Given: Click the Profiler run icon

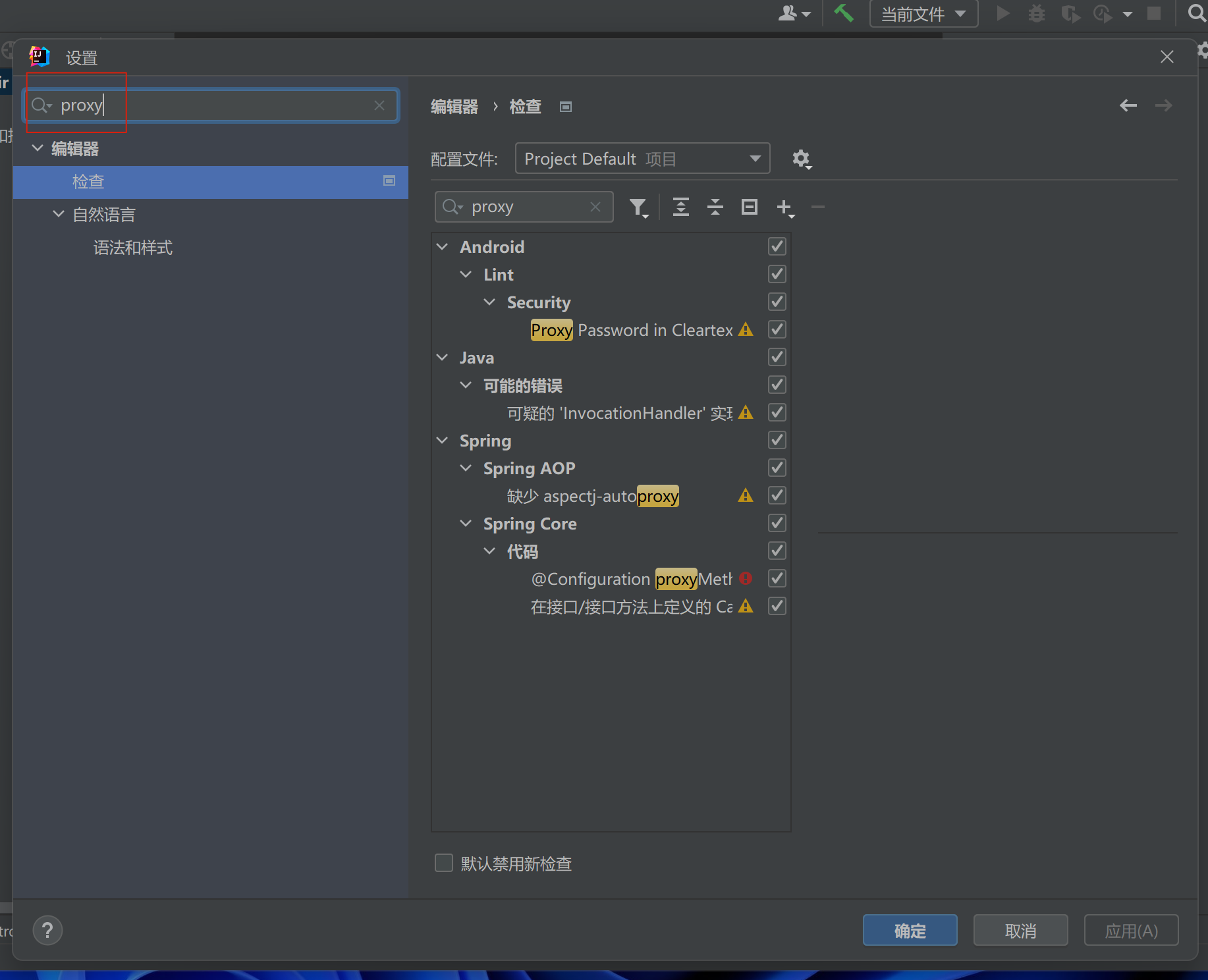Looking at the screenshot, I should (1103, 13).
